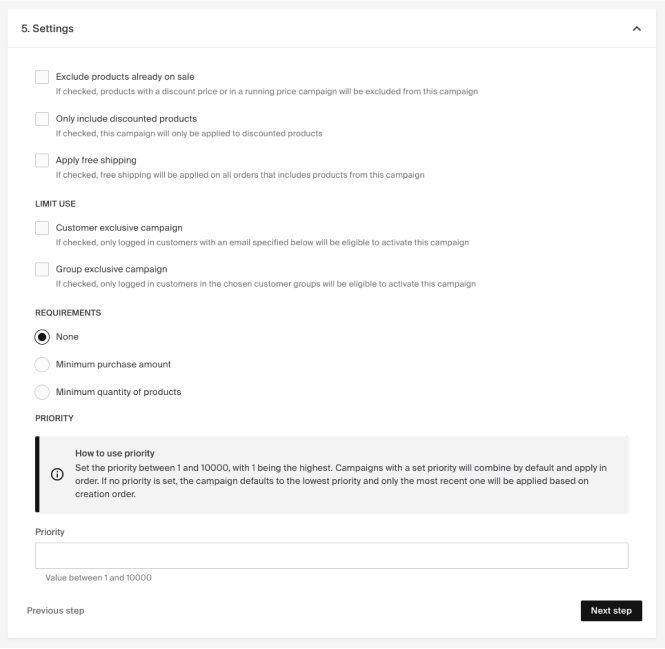Click the Customer exclusive campaign label text
Screen dimensions: 665x649
(x=119, y=228)
